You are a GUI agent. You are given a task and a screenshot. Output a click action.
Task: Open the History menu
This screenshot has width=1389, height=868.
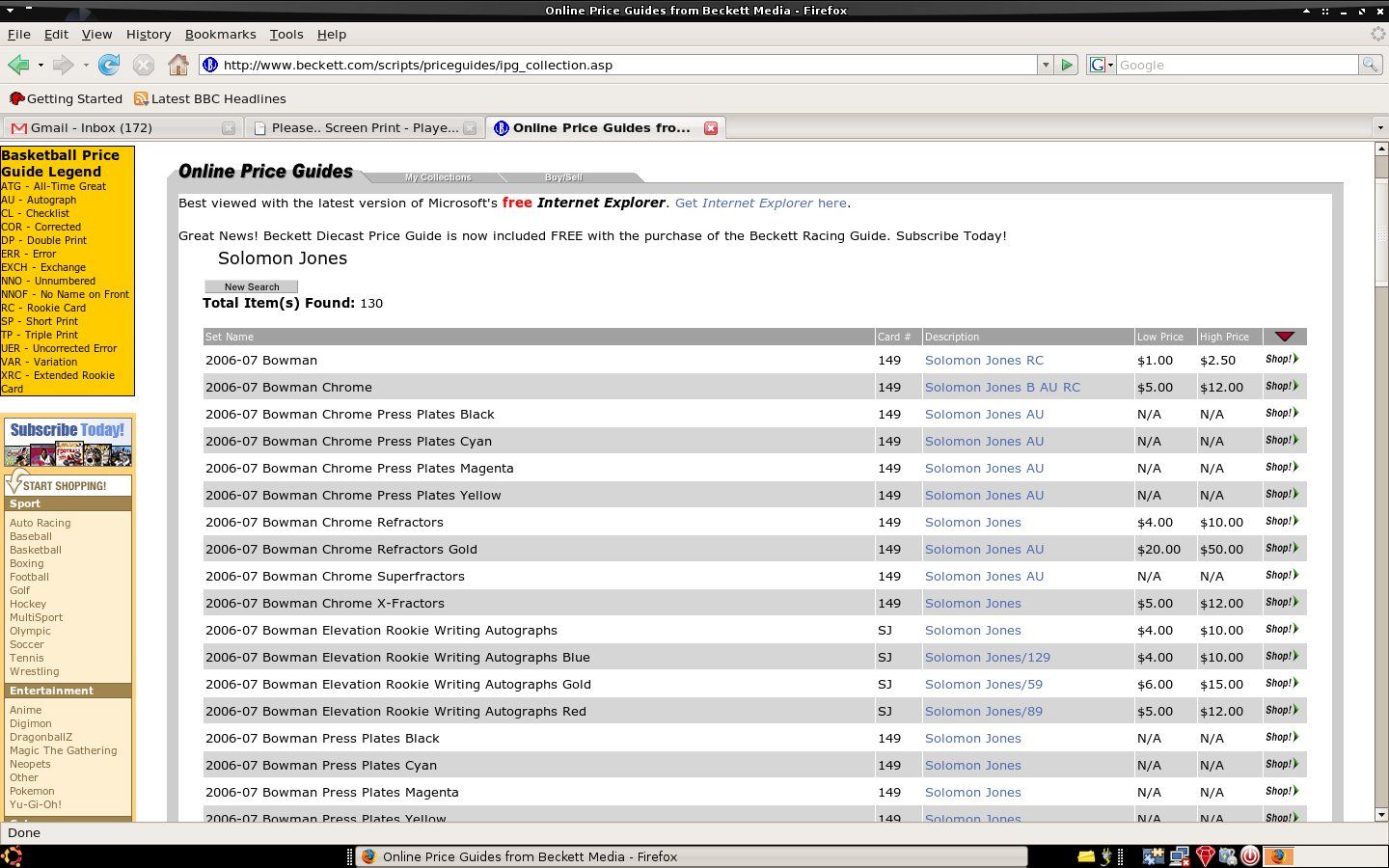pos(149,34)
